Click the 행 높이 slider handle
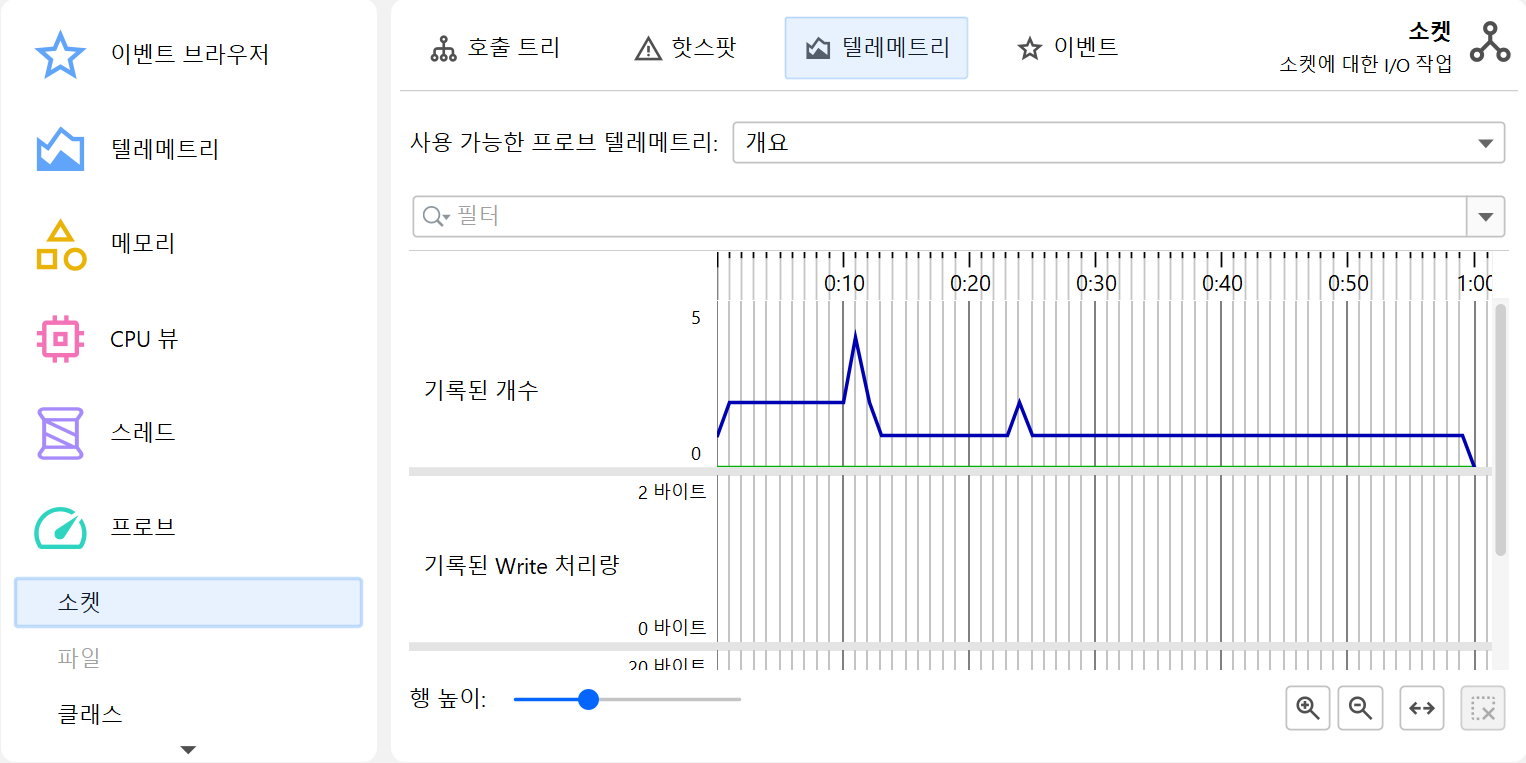The image size is (1526, 763). [588, 700]
